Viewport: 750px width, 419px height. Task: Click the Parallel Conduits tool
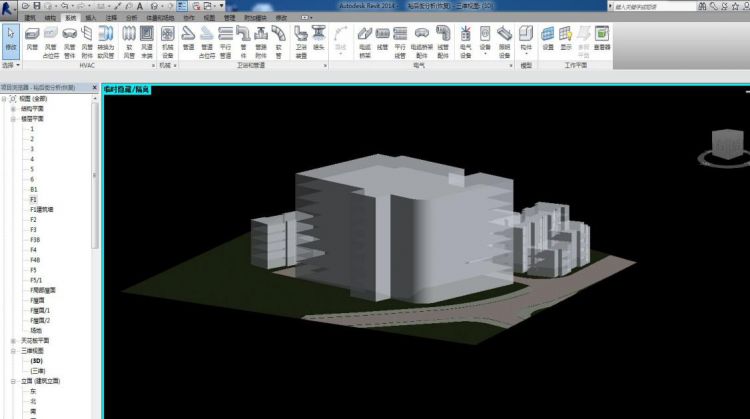400,42
